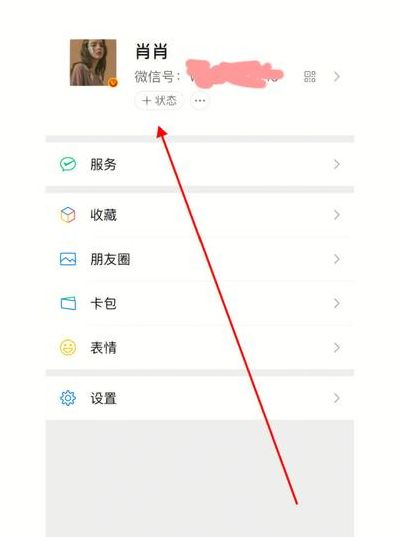This screenshot has height=537, width=400.
Task: Tap the 微信号 ID line
Action: pos(209,76)
